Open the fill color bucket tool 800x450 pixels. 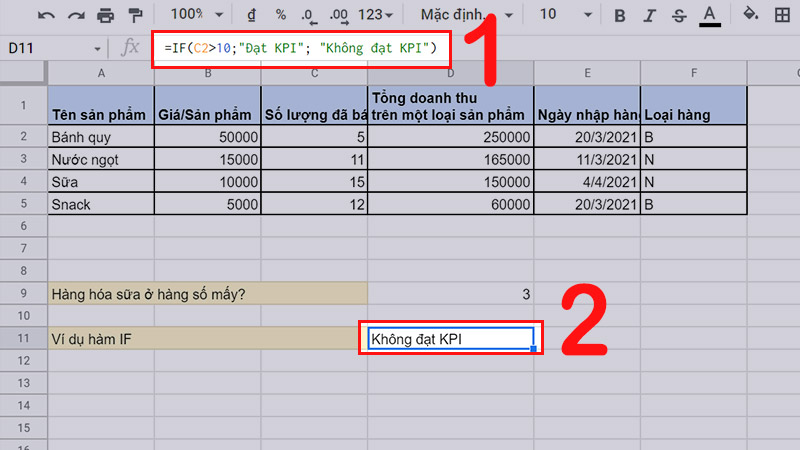tap(752, 15)
